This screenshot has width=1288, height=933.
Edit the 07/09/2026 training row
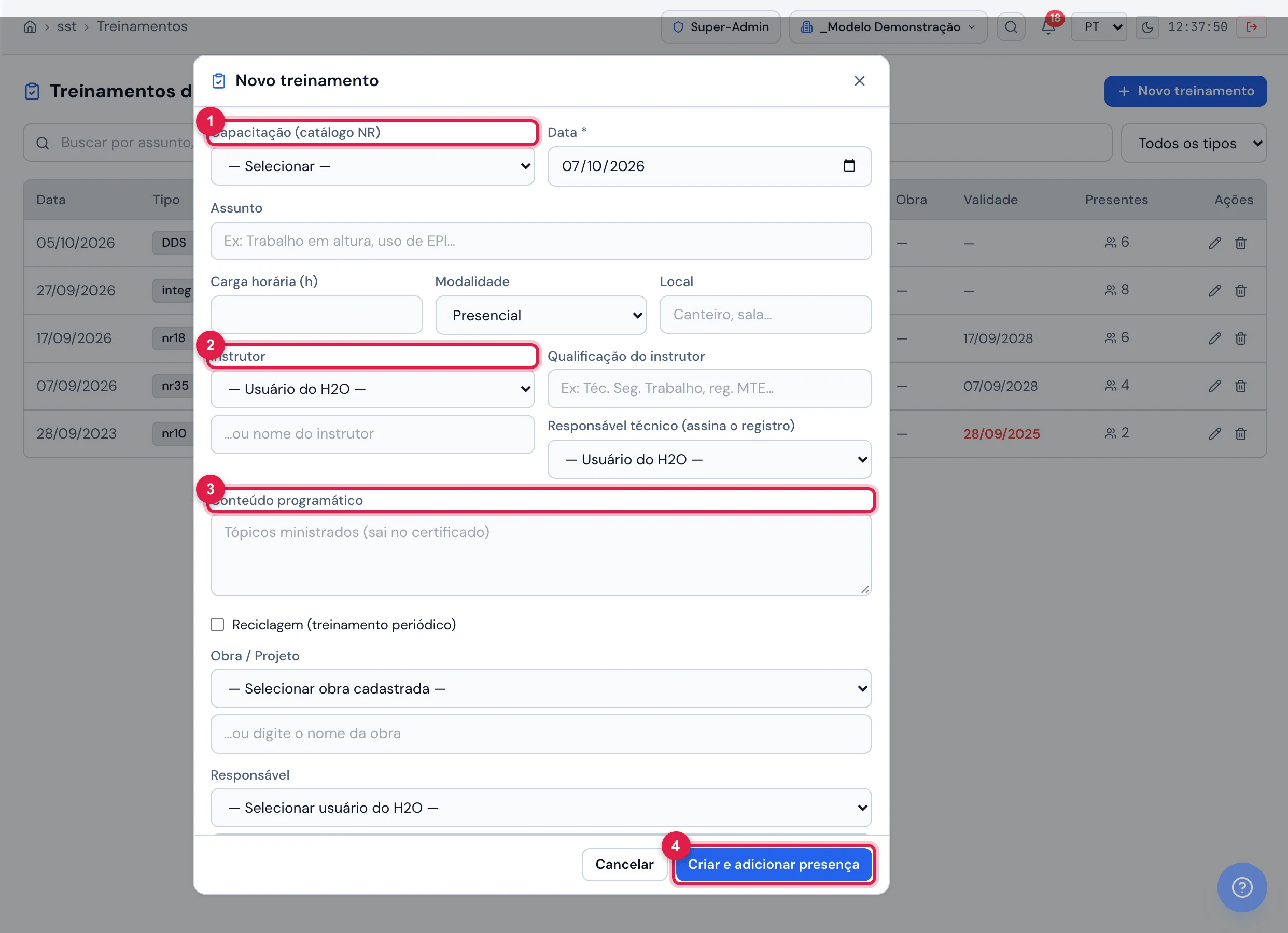[x=1214, y=386]
